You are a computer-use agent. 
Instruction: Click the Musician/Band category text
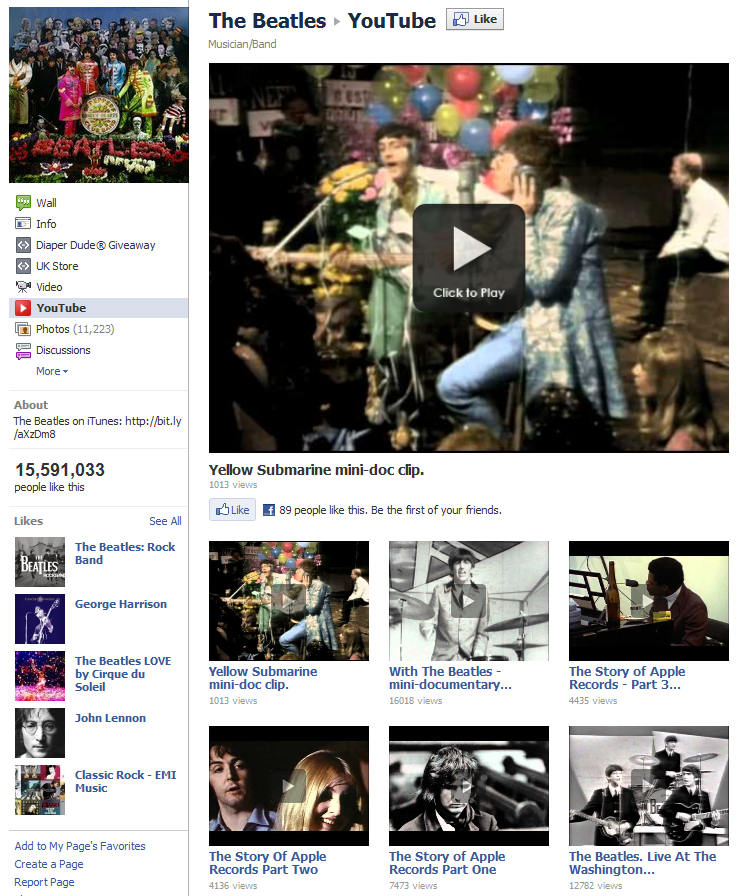click(242, 44)
